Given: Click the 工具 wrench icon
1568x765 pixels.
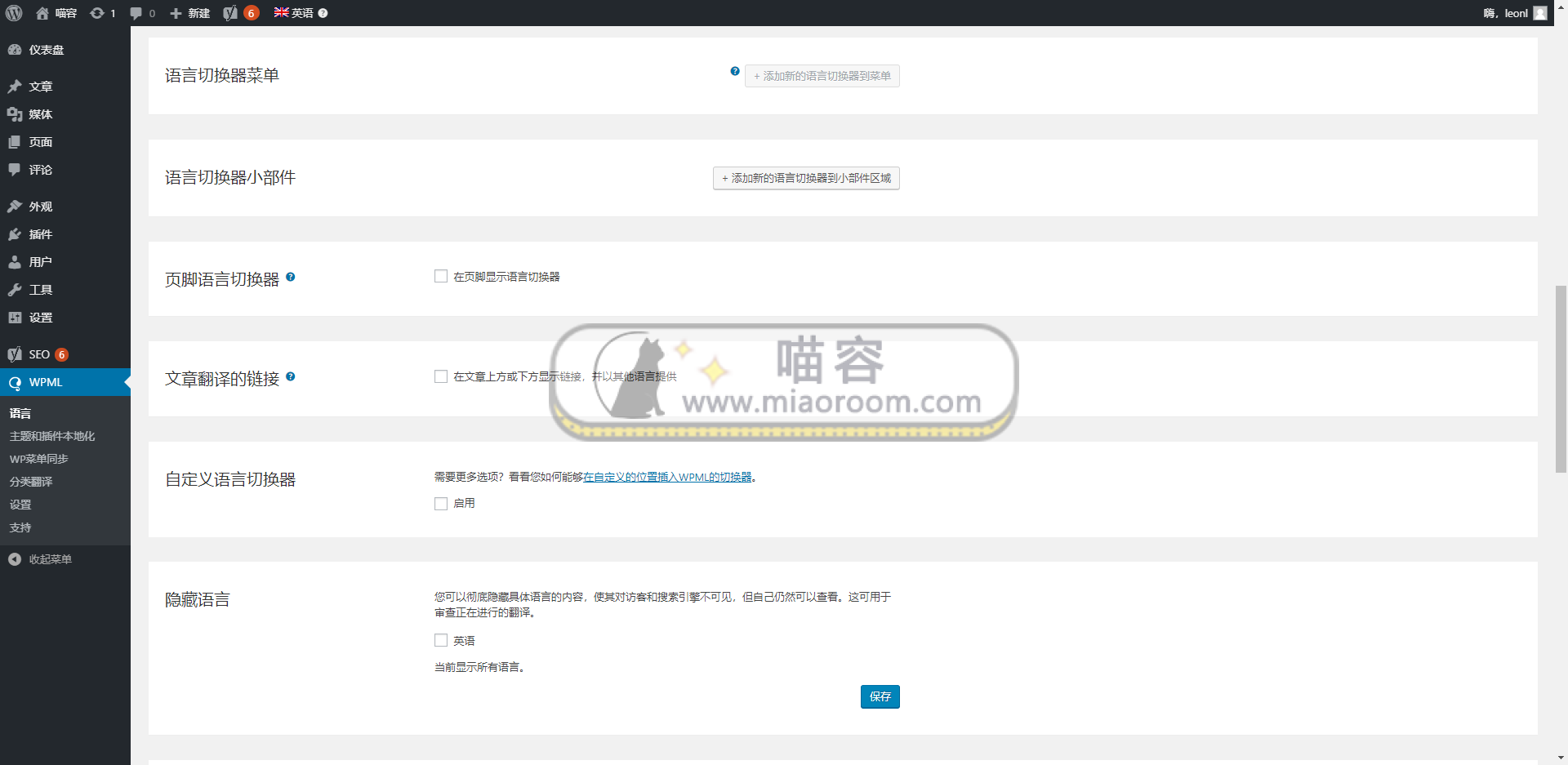Looking at the screenshot, I should (x=15, y=290).
